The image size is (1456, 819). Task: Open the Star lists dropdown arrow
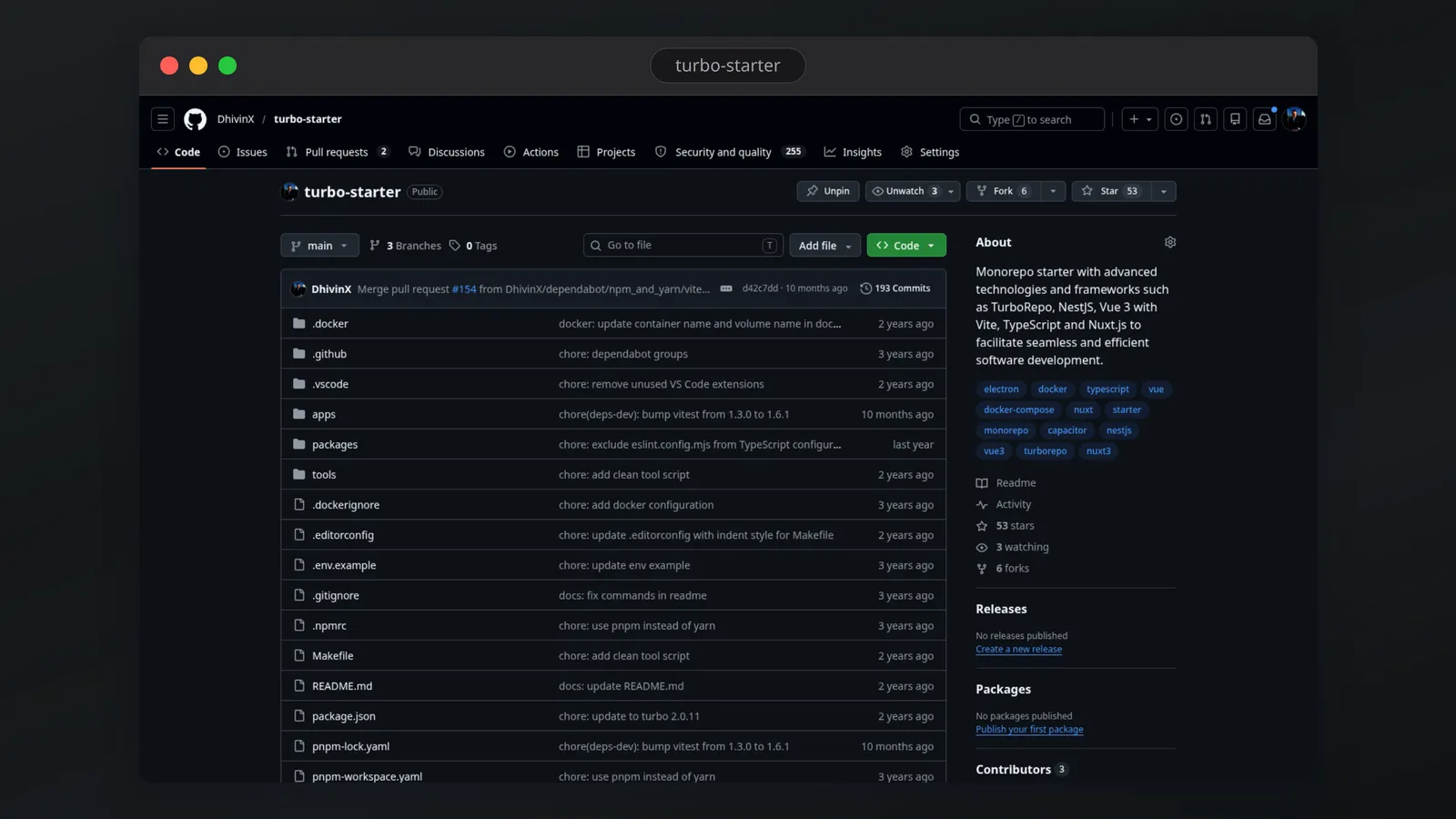[x=1164, y=191]
